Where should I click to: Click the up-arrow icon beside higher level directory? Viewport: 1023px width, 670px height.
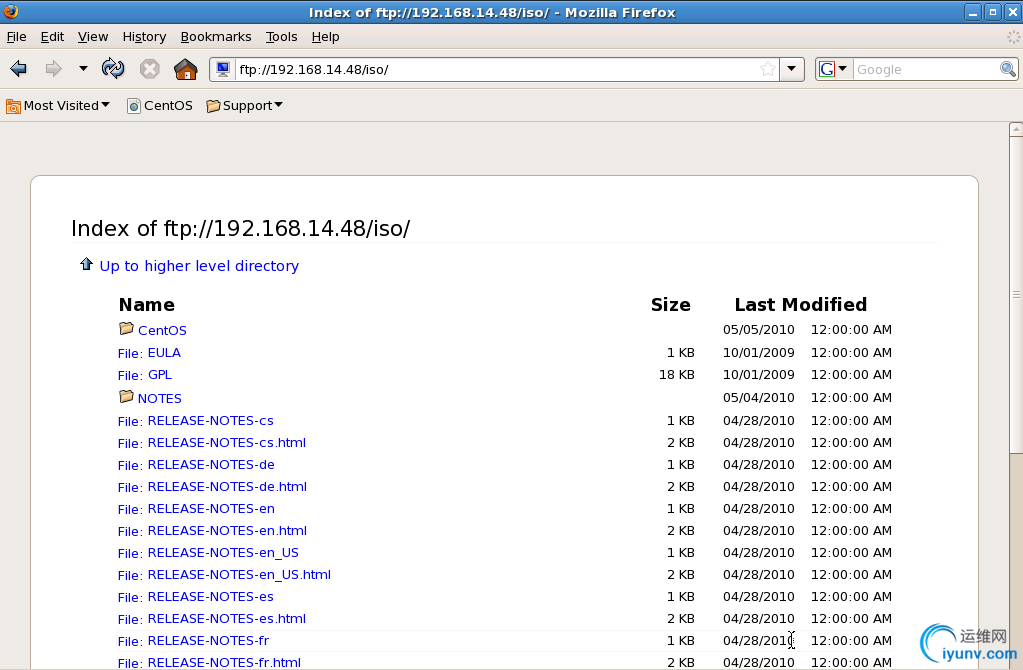86,264
